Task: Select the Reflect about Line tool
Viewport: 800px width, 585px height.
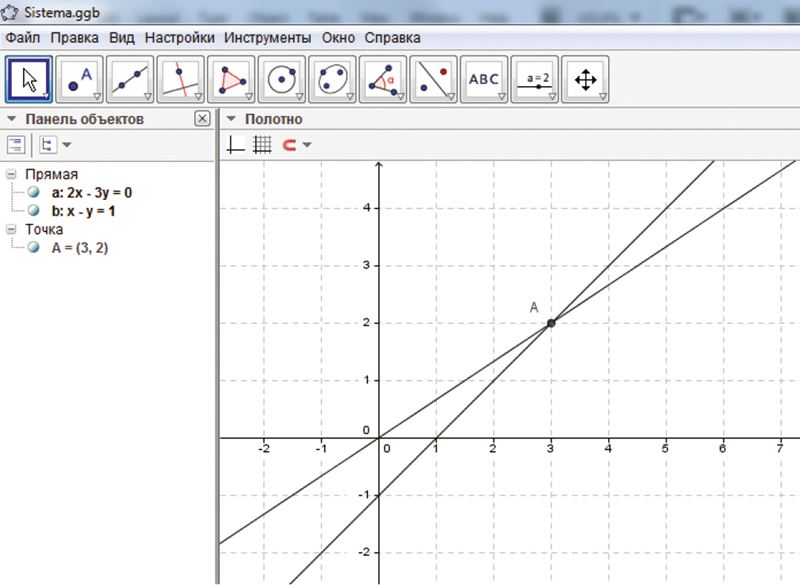Action: click(x=433, y=80)
